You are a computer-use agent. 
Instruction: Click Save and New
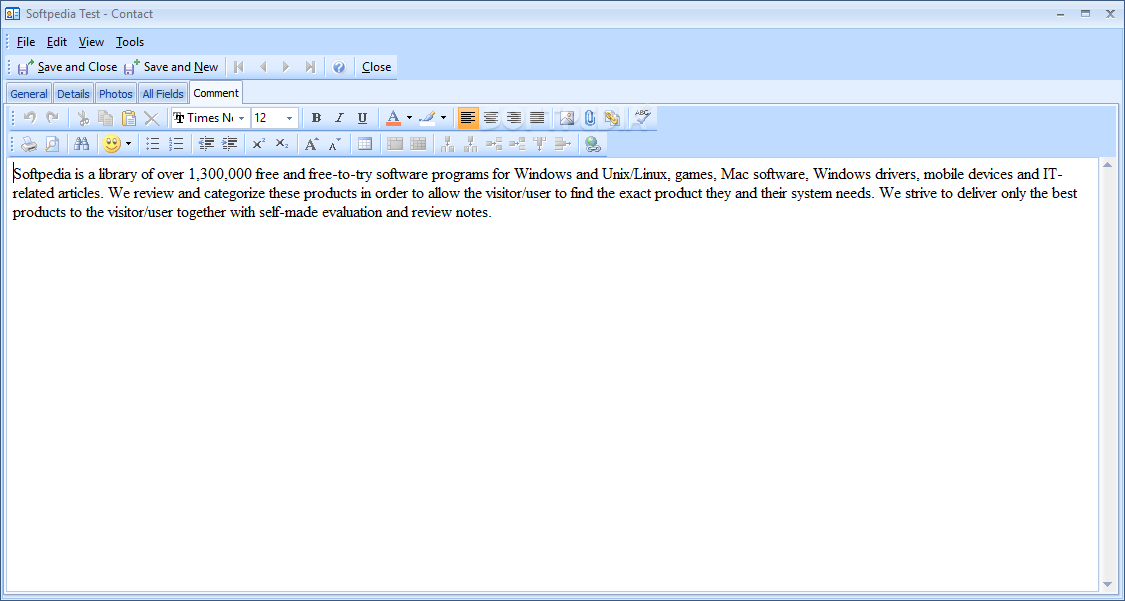pyautogui.click(x=171, y=67)
